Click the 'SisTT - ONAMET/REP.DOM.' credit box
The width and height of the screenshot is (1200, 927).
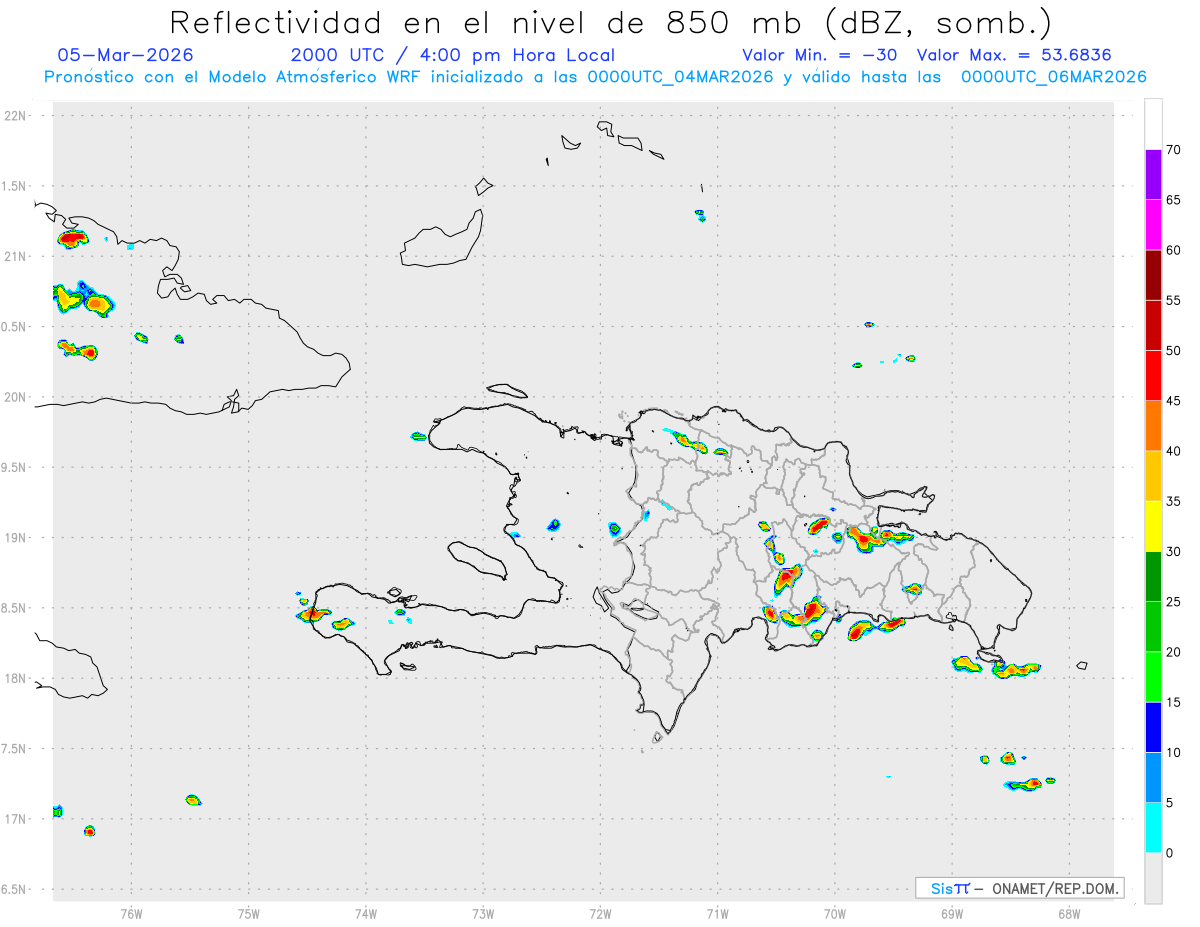pyautogui.click(x=1020, y=888)
